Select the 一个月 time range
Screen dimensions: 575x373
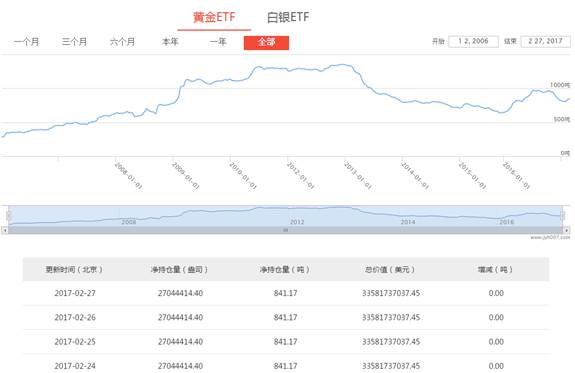pos(26,42)
